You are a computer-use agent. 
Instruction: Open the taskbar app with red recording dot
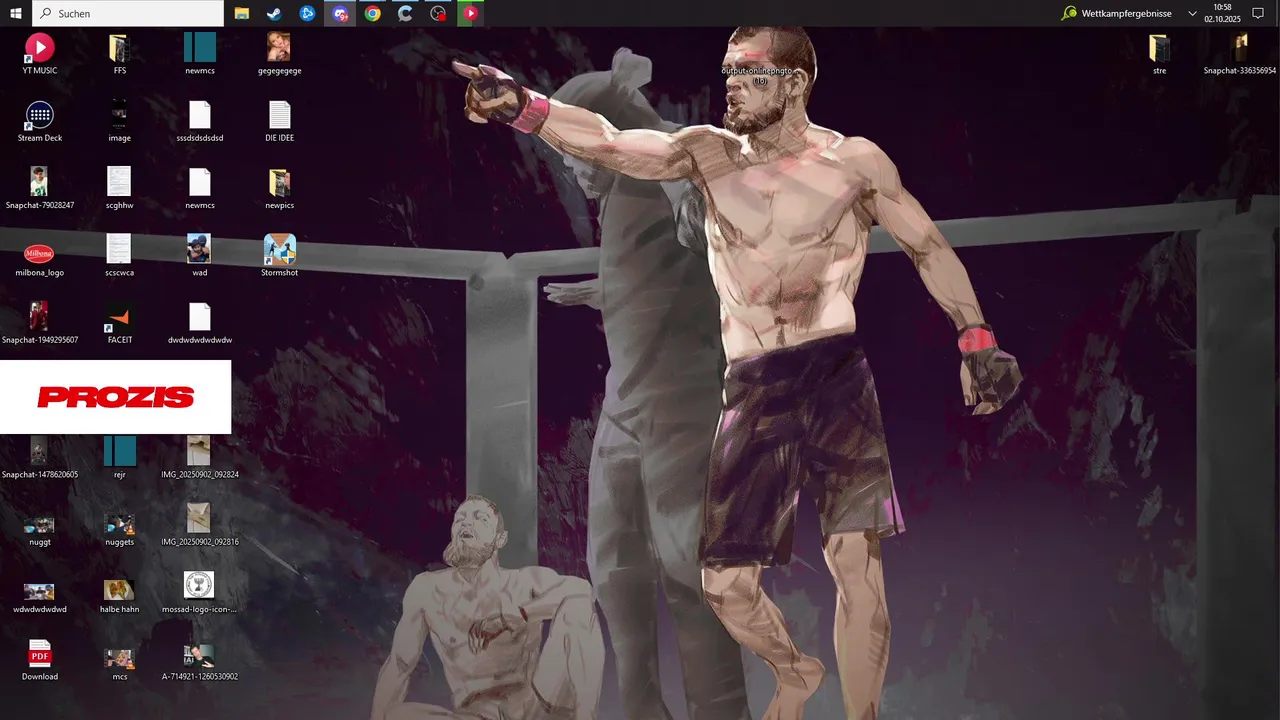(438, 13)
